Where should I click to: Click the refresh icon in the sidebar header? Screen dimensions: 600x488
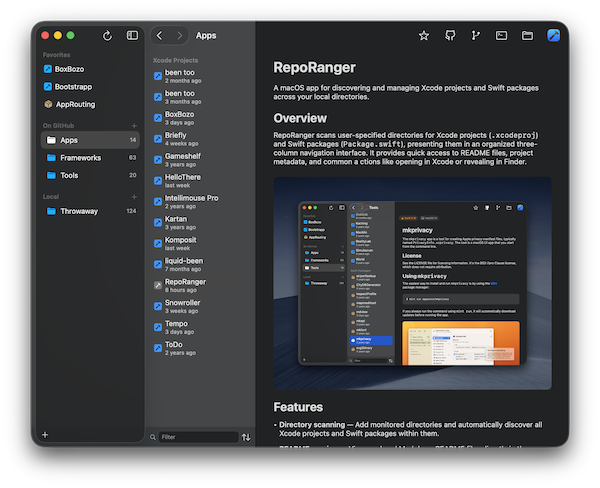coord(107,36)
